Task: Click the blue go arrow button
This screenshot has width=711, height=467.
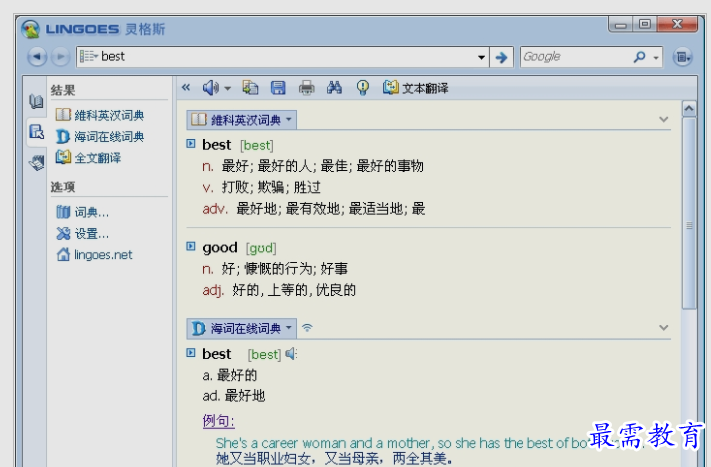Action: point(501,58)
